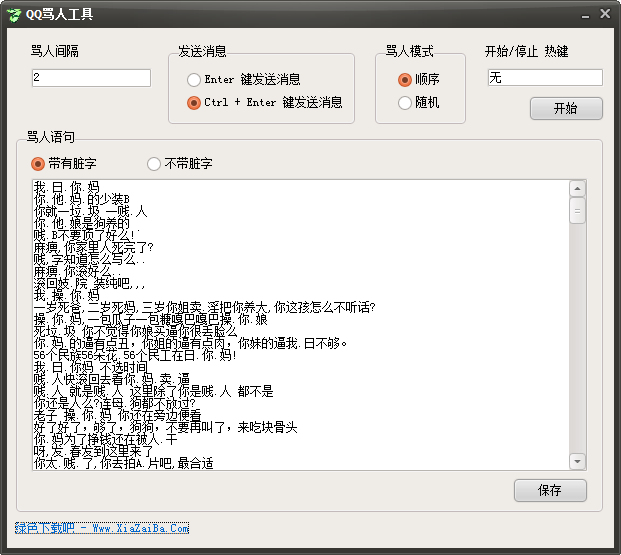Click the 开始/停止 热键 label
Screen dimensions: 621x555
(x=527, y=51)
